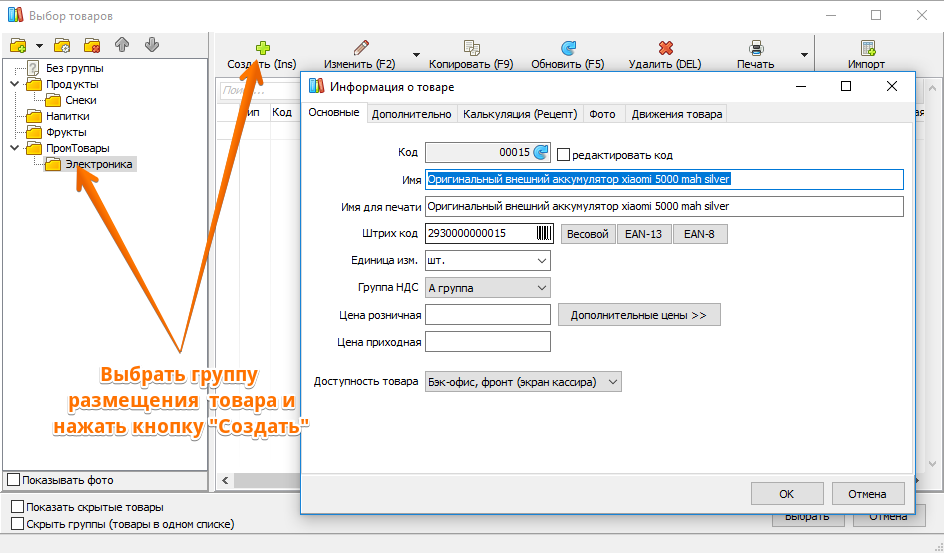Click Цена приходная input field

click(488, 342)
